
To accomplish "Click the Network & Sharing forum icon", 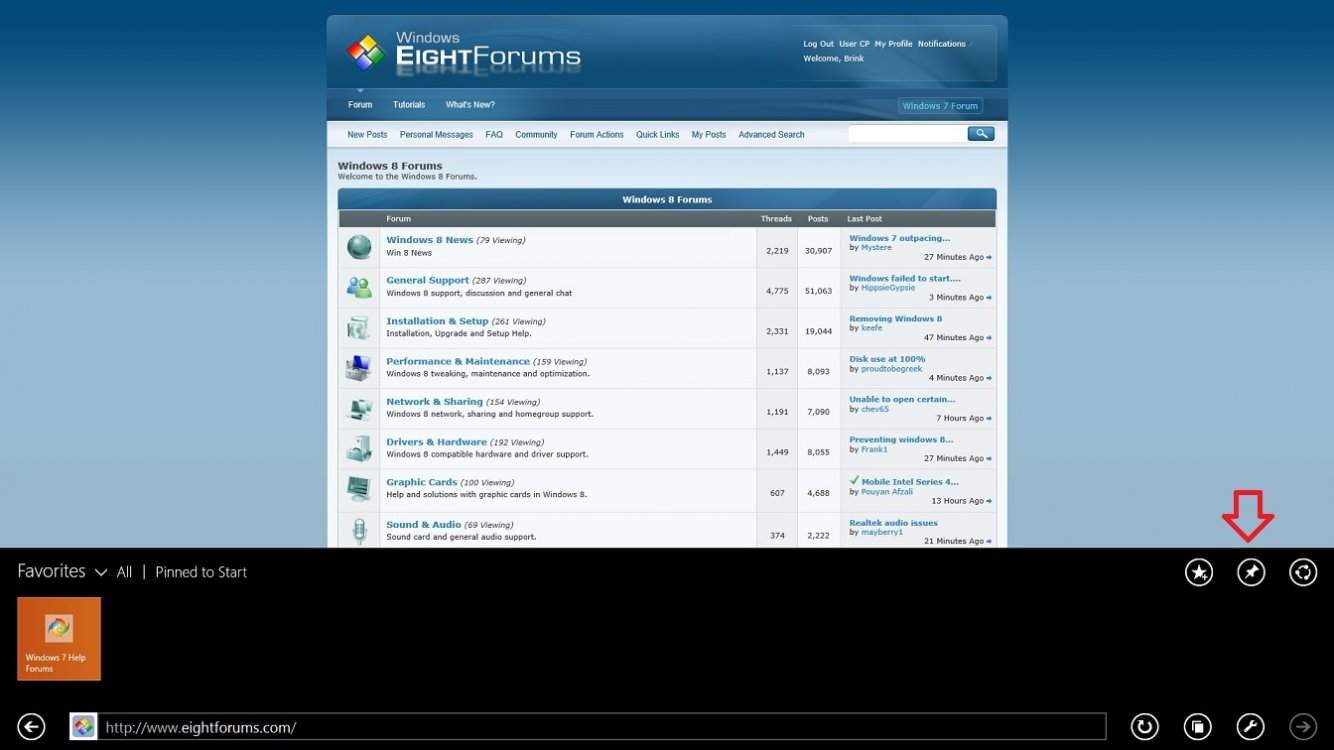I will tap(359, 408).
